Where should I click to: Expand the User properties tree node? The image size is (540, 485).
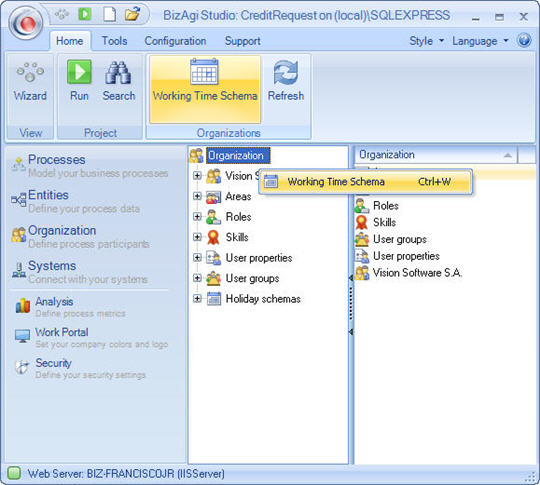tap(197, 257)
